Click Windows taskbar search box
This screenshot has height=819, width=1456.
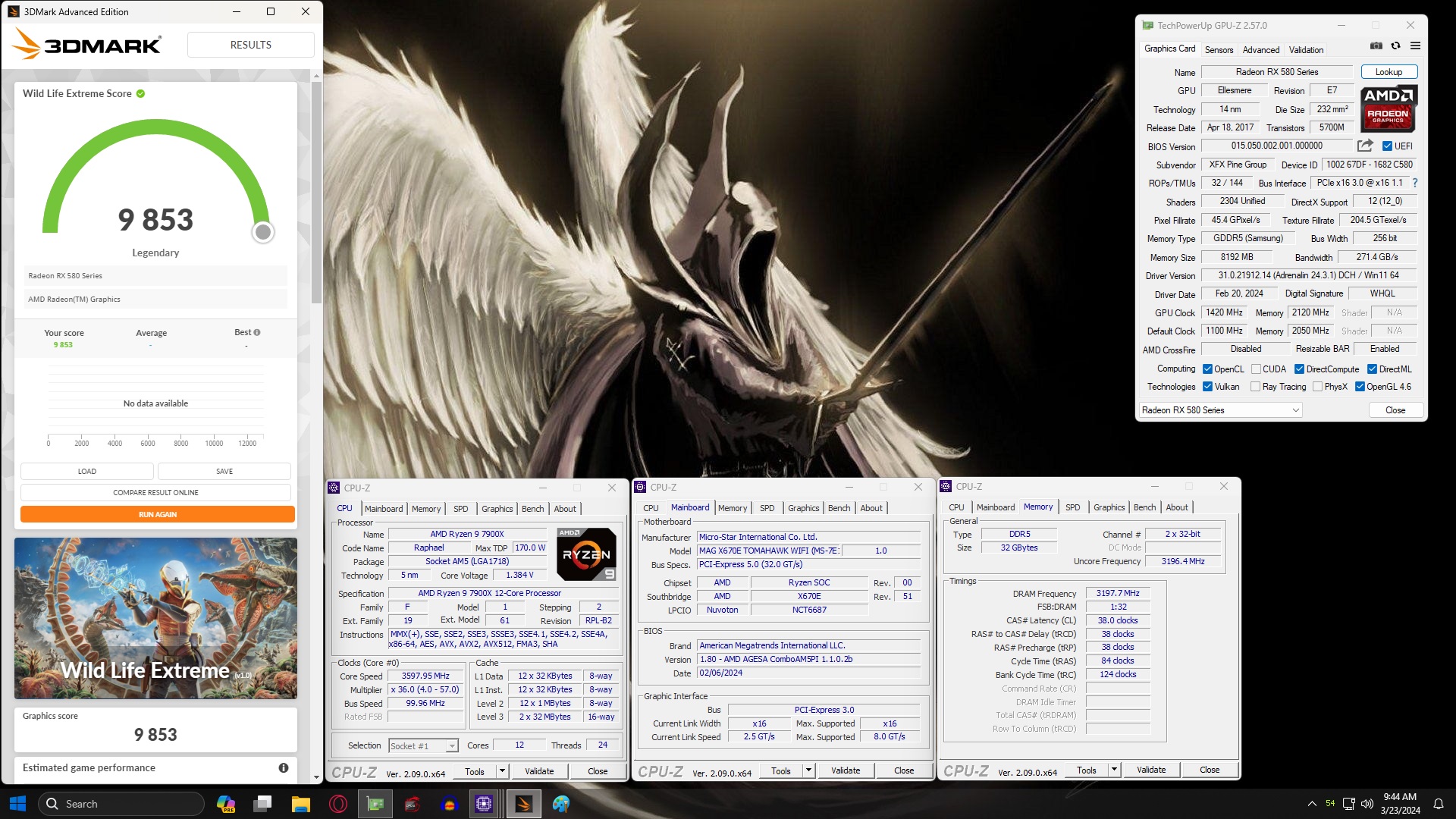pyautogui.click(x=121, y=804)
